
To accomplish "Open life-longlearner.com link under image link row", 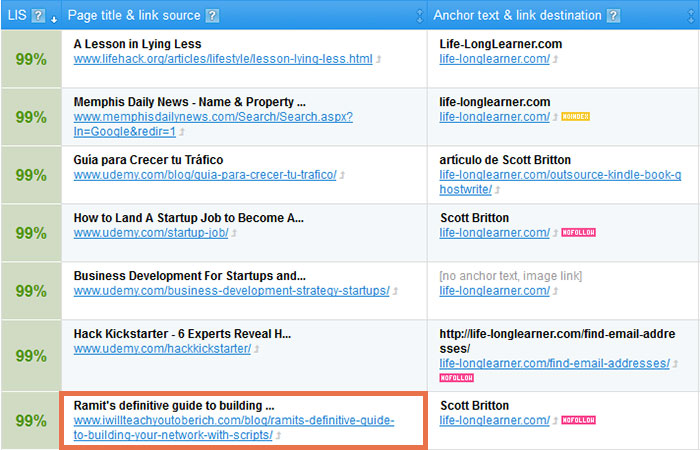I will click(494, 291).
